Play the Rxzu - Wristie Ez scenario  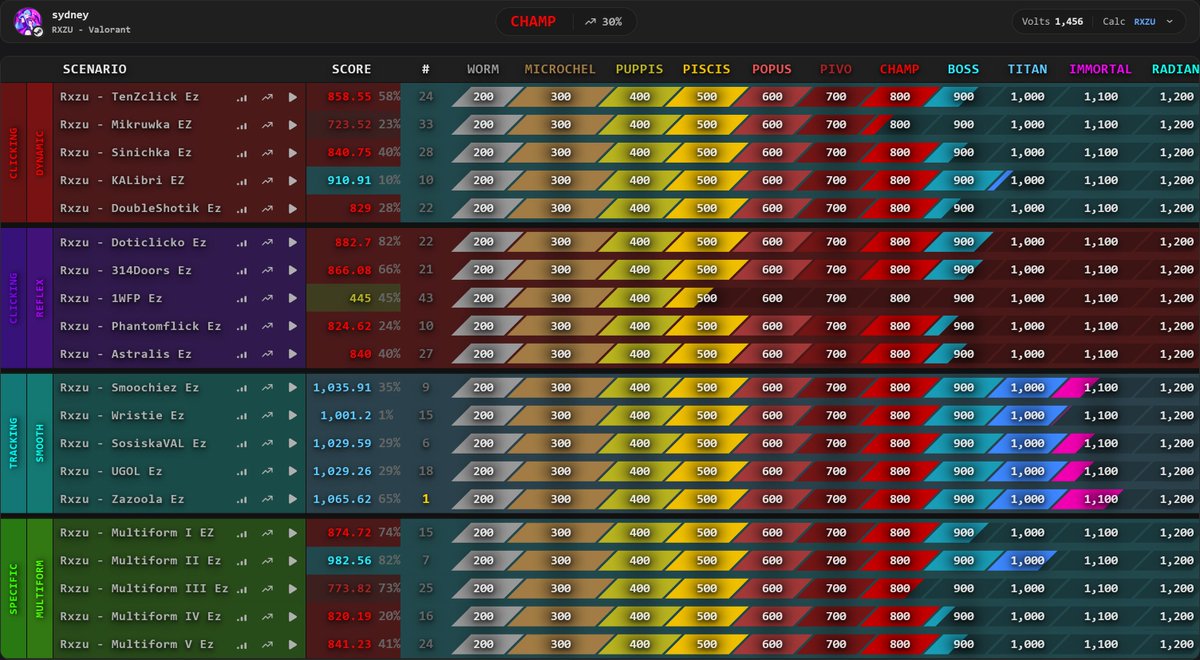click(x=293, y=416)
